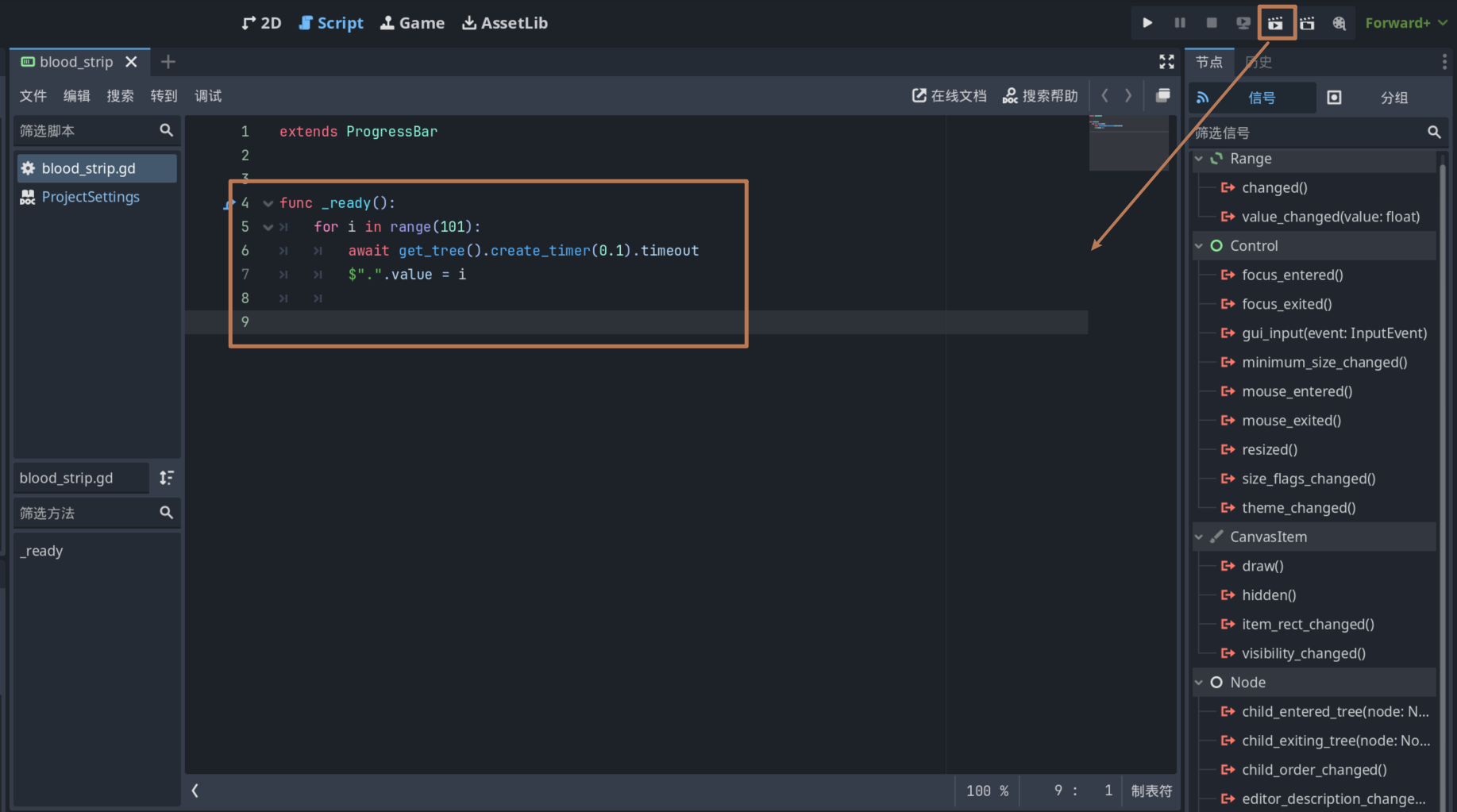Run the current scene

1275,23
